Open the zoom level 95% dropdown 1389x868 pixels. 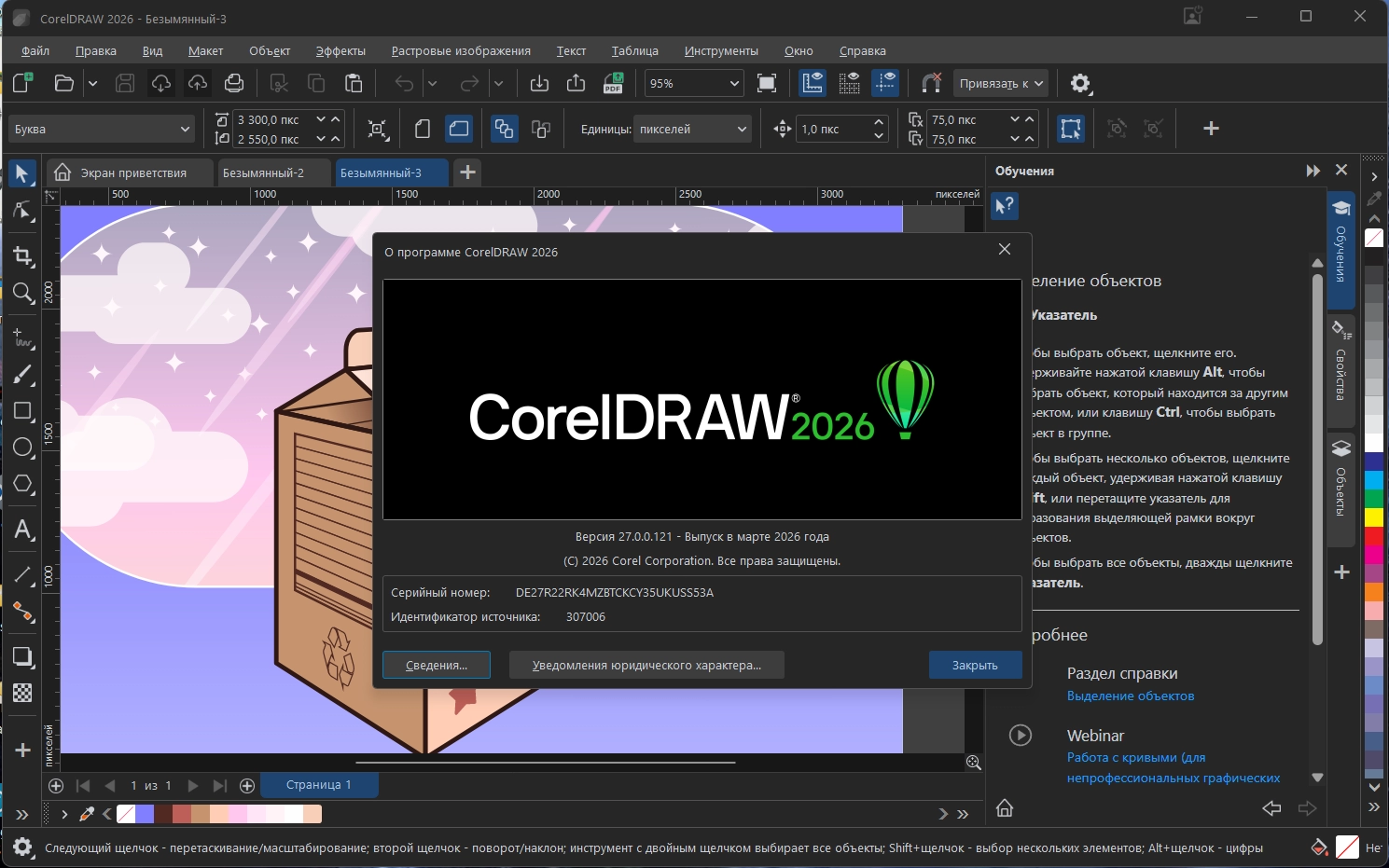733,83
